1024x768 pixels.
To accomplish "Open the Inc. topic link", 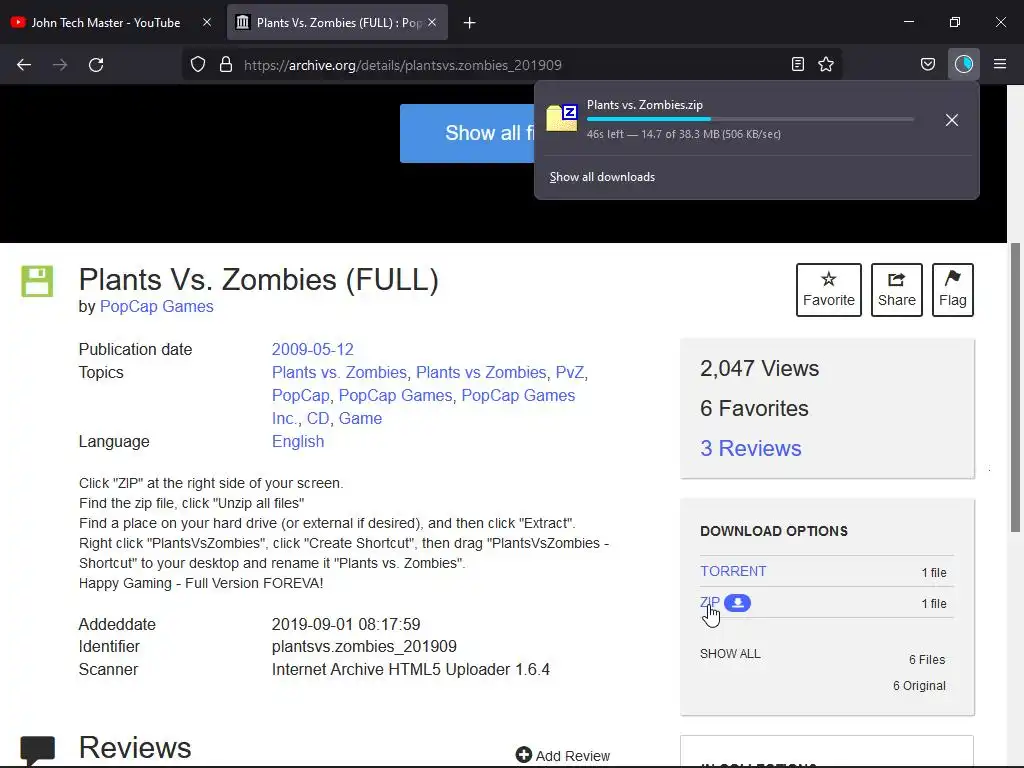I will click(x=285, y=418).
